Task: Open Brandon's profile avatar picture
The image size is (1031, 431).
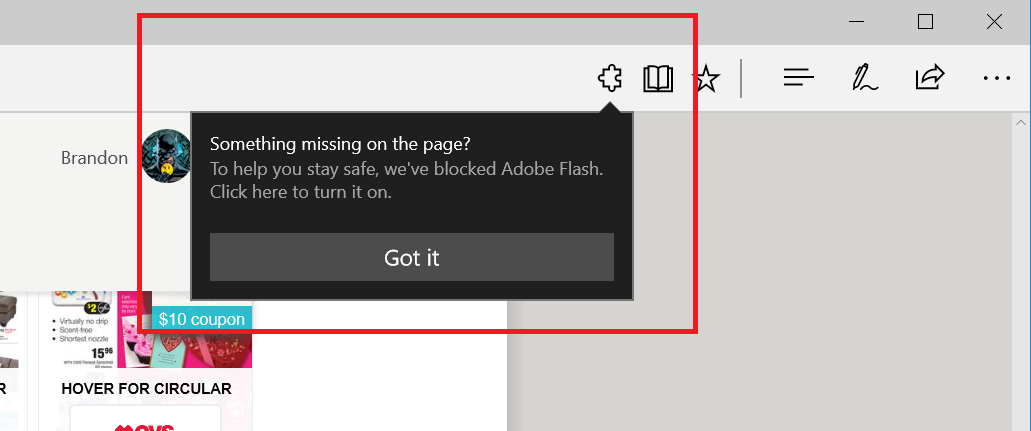Action: [166, 155]
